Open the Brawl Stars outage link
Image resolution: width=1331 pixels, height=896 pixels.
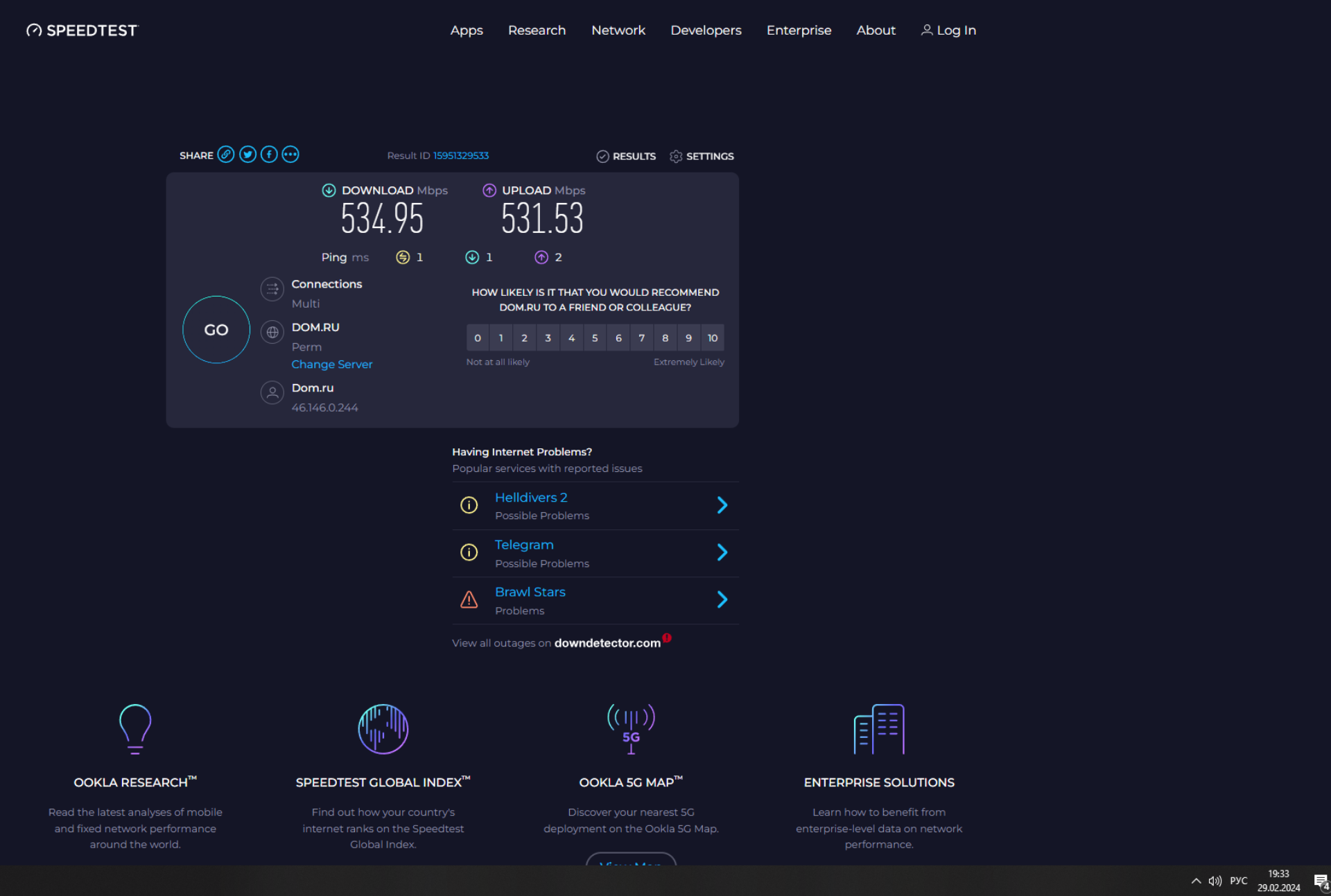point(530,592)
